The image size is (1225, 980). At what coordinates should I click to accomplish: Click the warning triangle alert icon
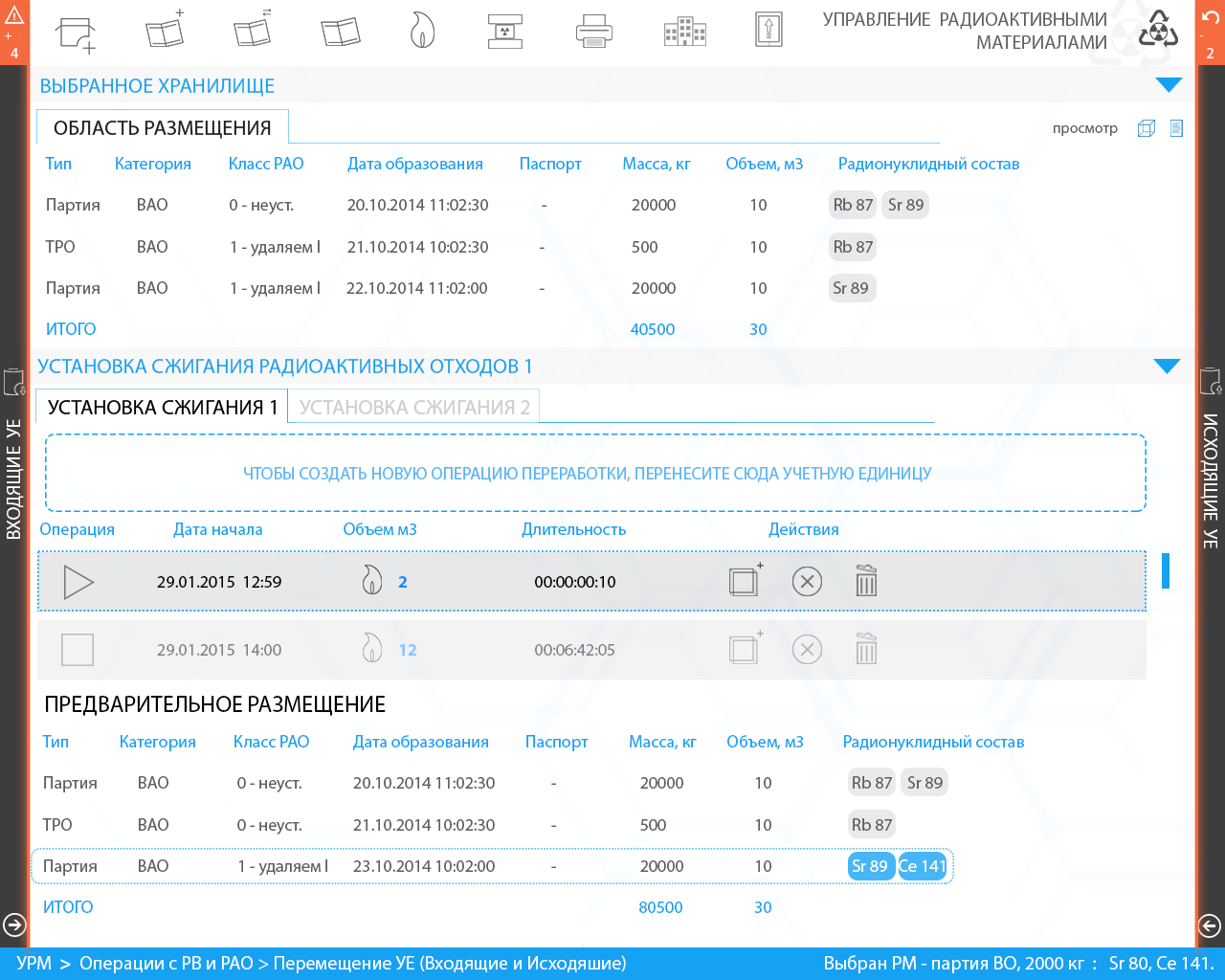tap(14, 15)
